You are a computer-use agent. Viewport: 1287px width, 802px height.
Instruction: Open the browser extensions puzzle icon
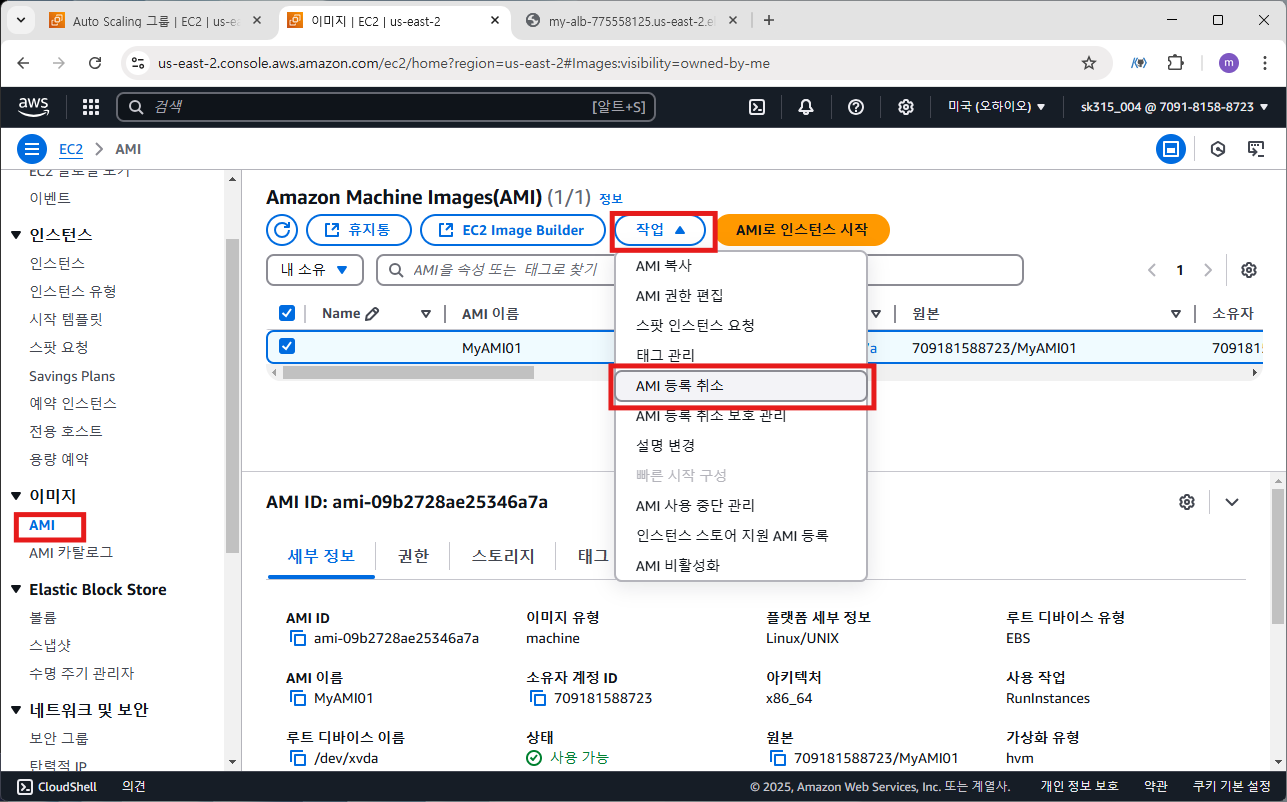click(x=1176, y=63)
